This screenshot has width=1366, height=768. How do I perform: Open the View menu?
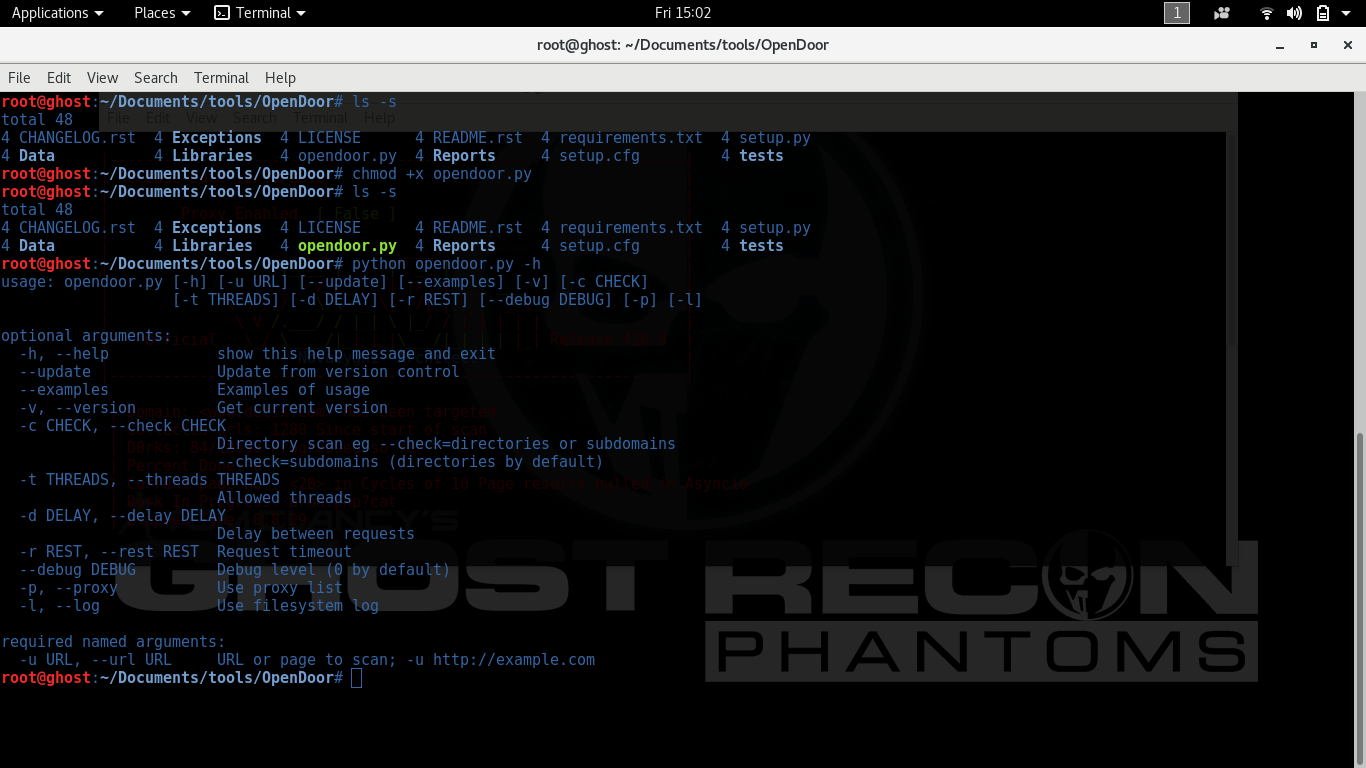102,78
